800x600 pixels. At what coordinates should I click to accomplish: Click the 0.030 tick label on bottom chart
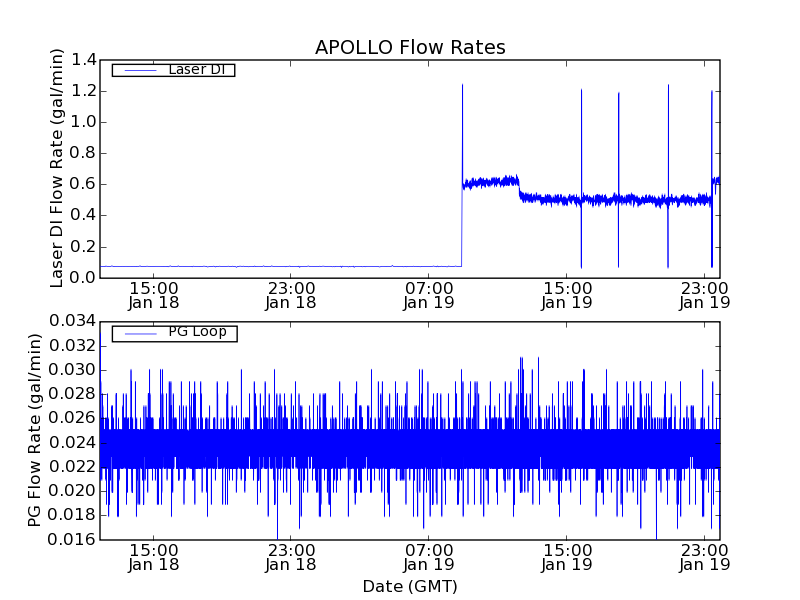tap(72, 370)
